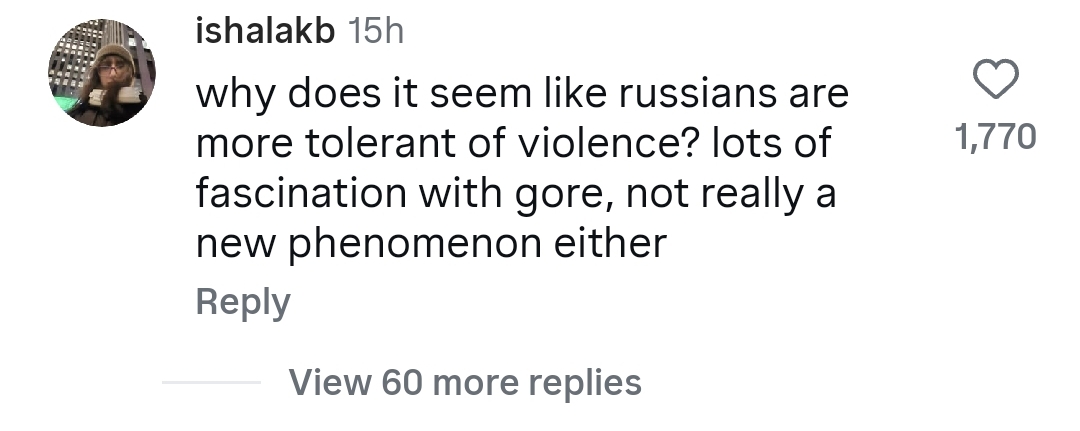Tap the heart outline above 1,770
The height and width of the screenshot is (431, 1080).
point(995,79)
